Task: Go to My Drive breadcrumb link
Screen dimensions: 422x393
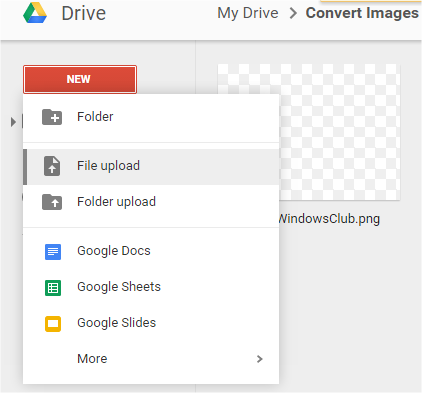Action: 248,13
